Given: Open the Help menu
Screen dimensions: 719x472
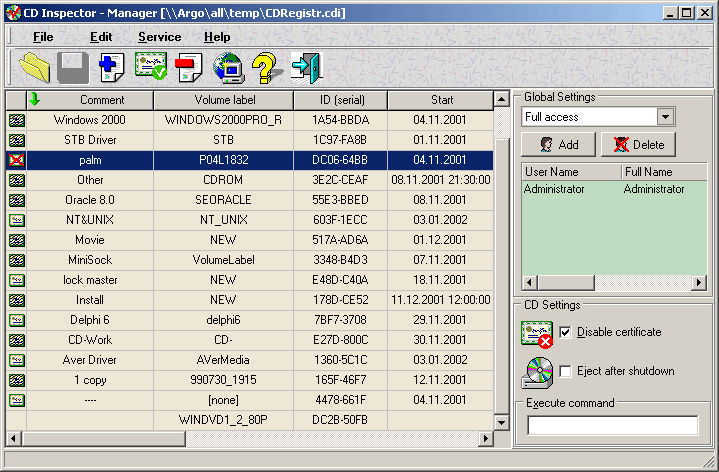Looking at the screenshot, I should click(x=217, y=37).
